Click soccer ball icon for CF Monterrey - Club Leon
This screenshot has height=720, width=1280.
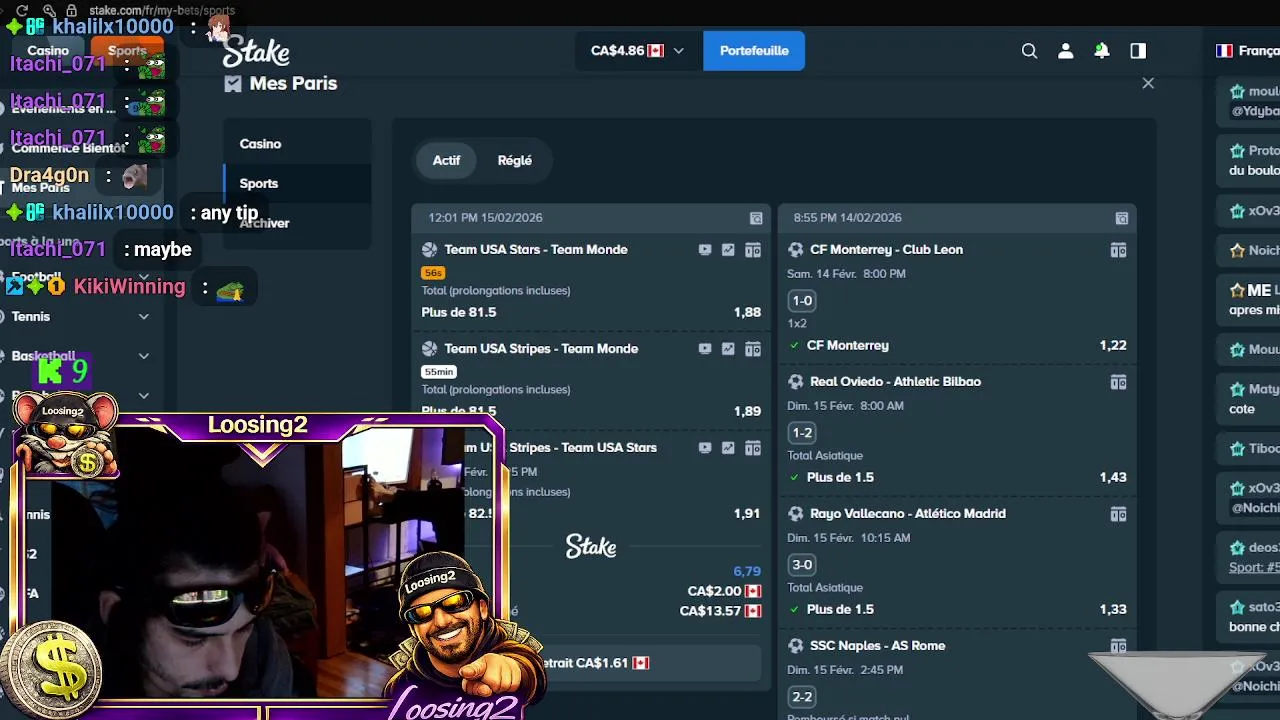pyautogui.click(x=795, y=250)
